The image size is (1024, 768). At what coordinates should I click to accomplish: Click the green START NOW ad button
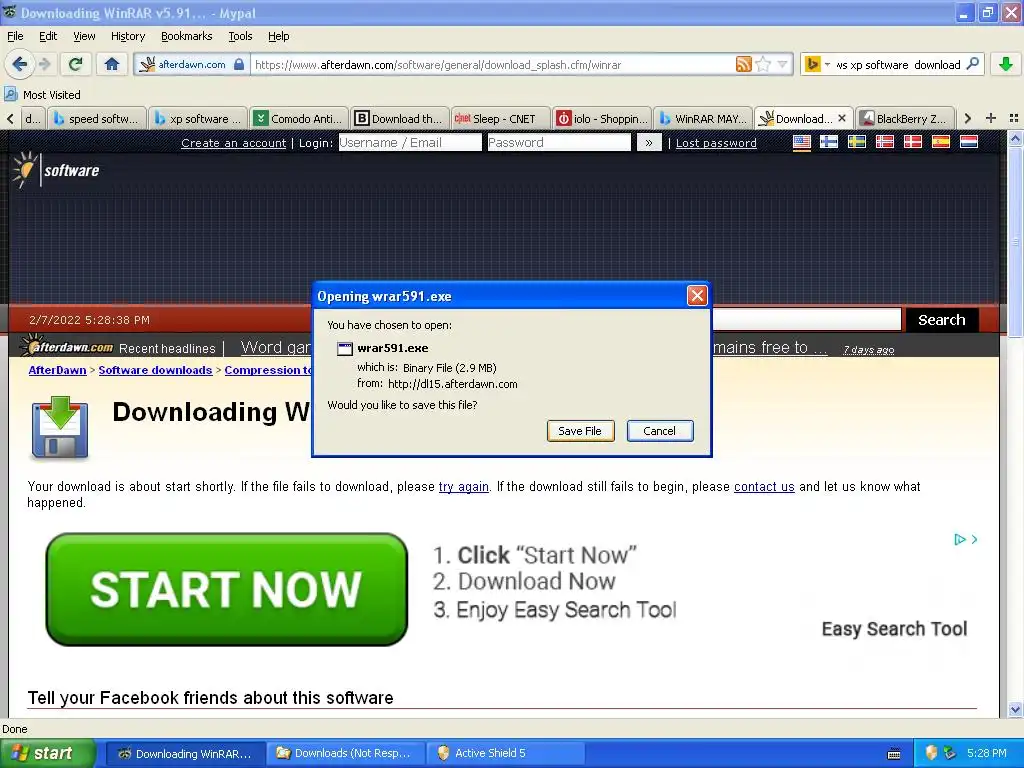[x=227, y=589]
